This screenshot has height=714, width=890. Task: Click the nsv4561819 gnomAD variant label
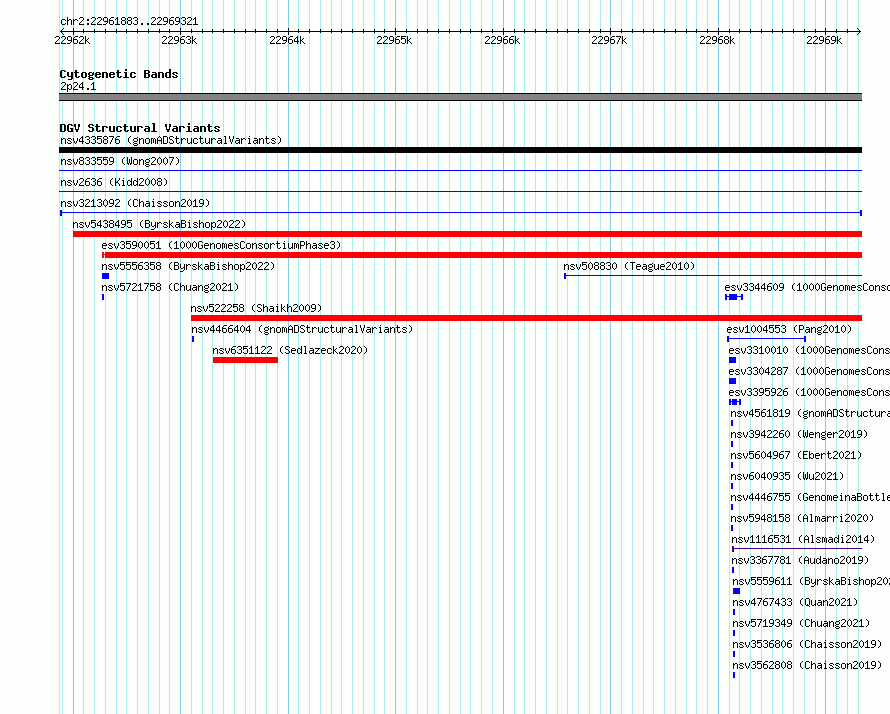[x=810, y=413]
